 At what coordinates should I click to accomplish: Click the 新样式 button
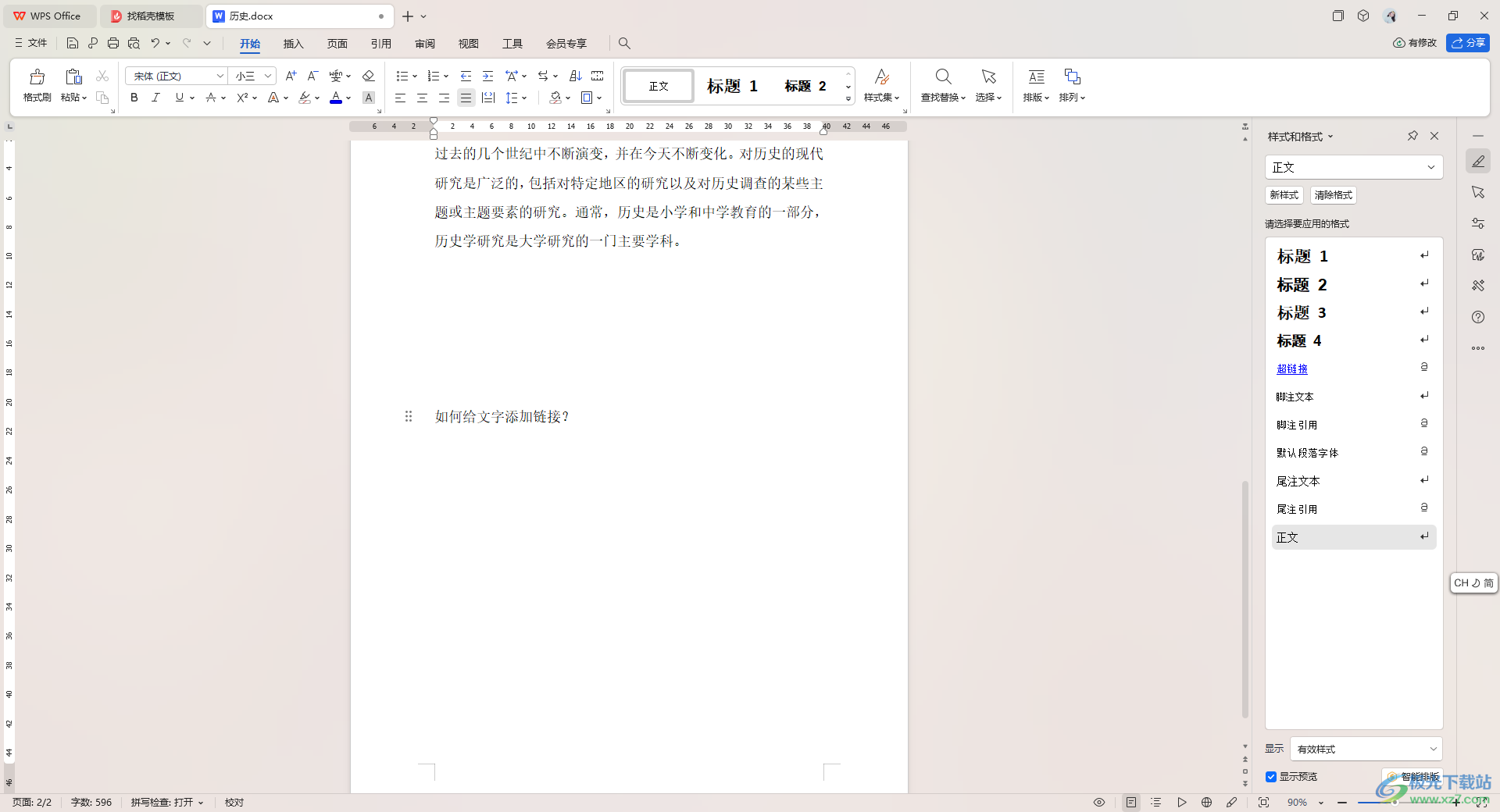tap(1284, 195)
